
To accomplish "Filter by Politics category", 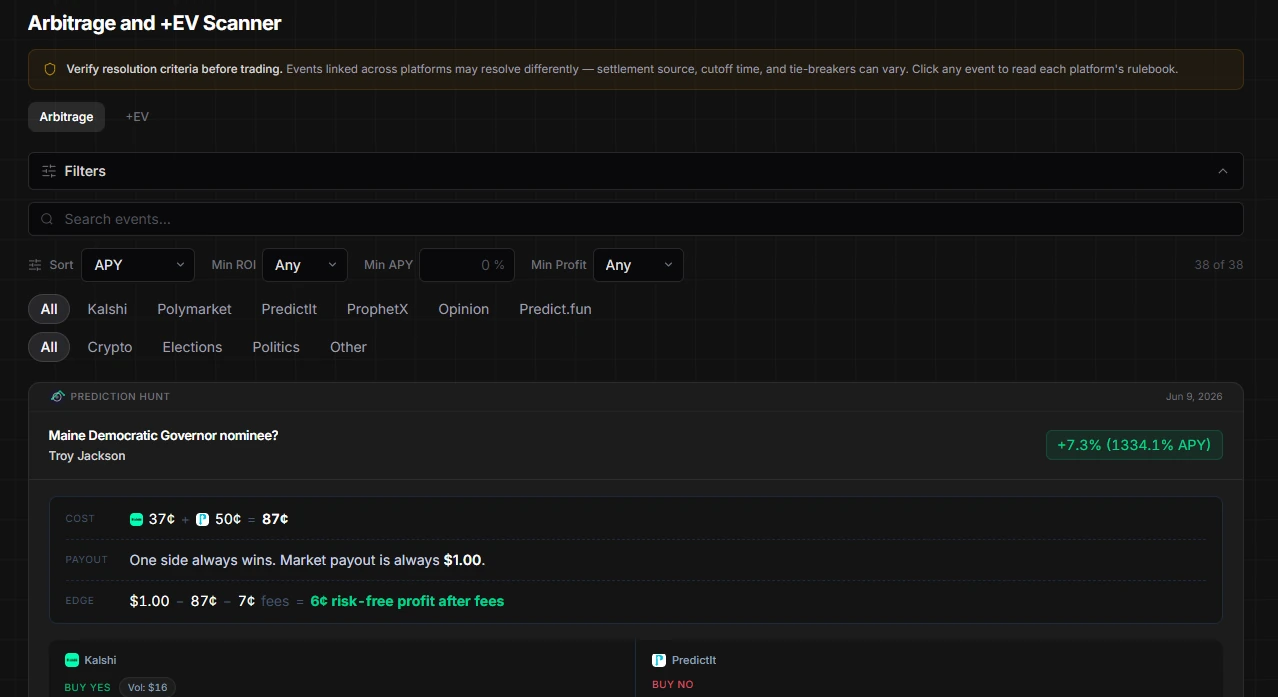I will pos(276,347).
